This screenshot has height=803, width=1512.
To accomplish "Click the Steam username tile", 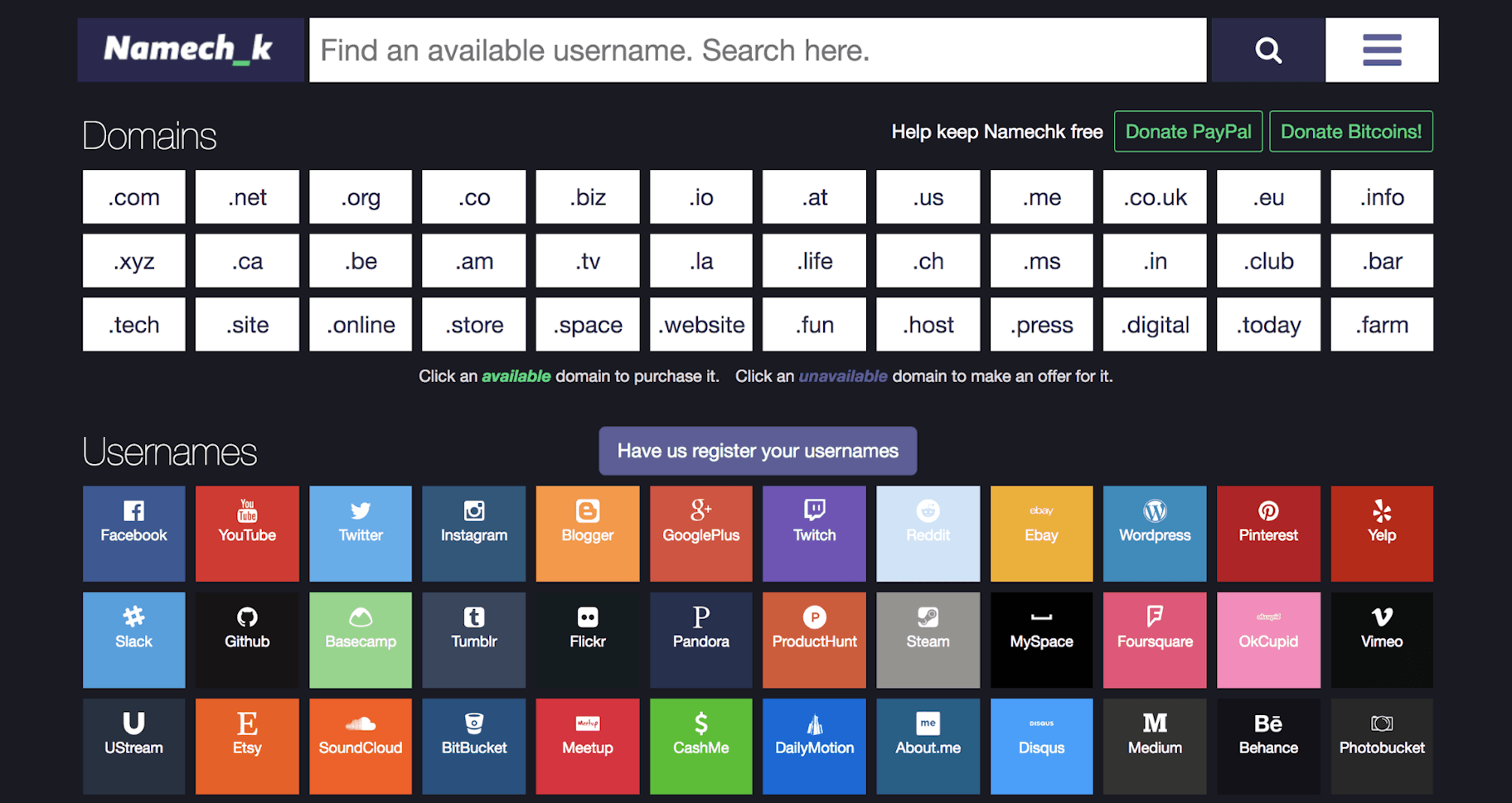I will [928, 639].
